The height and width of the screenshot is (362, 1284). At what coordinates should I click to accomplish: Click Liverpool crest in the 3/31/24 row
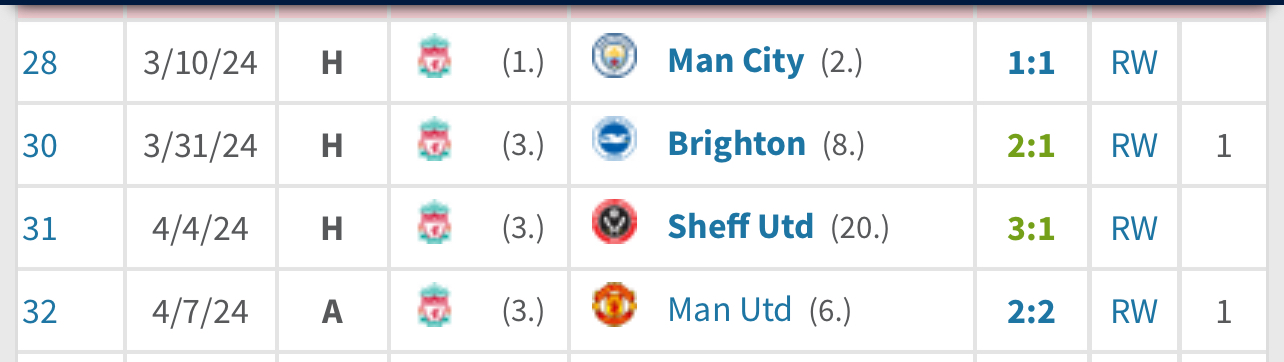coord(435,141)
